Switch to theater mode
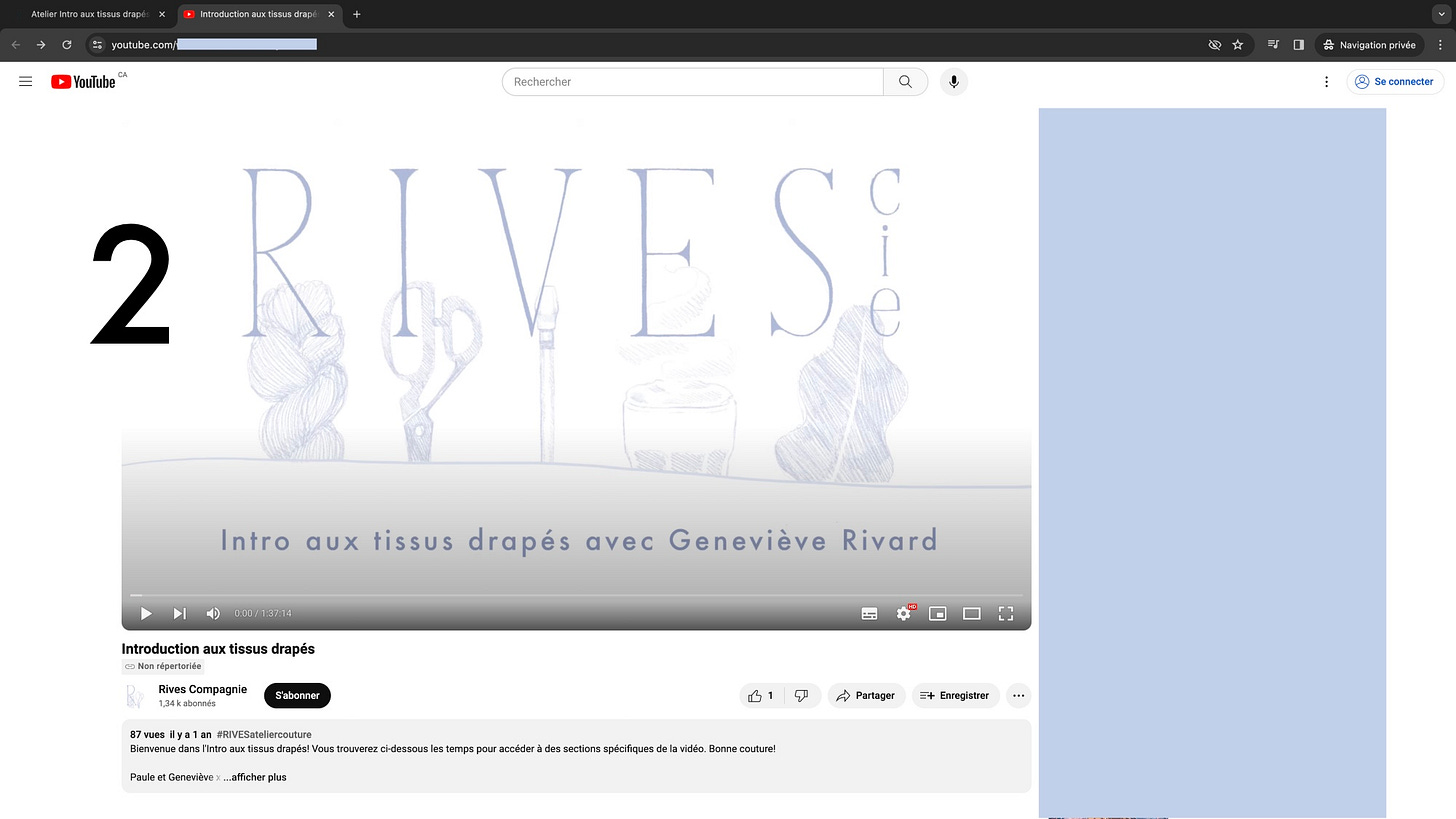Viewport: 1456px width, 819px height. (972, 613)
